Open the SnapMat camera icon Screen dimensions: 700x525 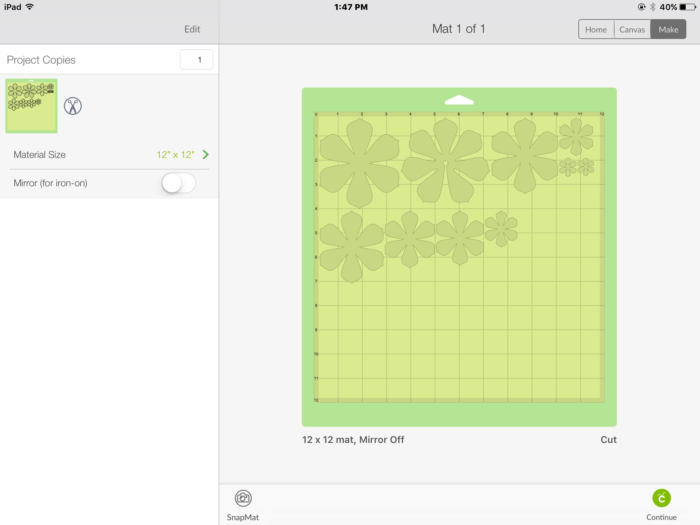coord(243,498)
